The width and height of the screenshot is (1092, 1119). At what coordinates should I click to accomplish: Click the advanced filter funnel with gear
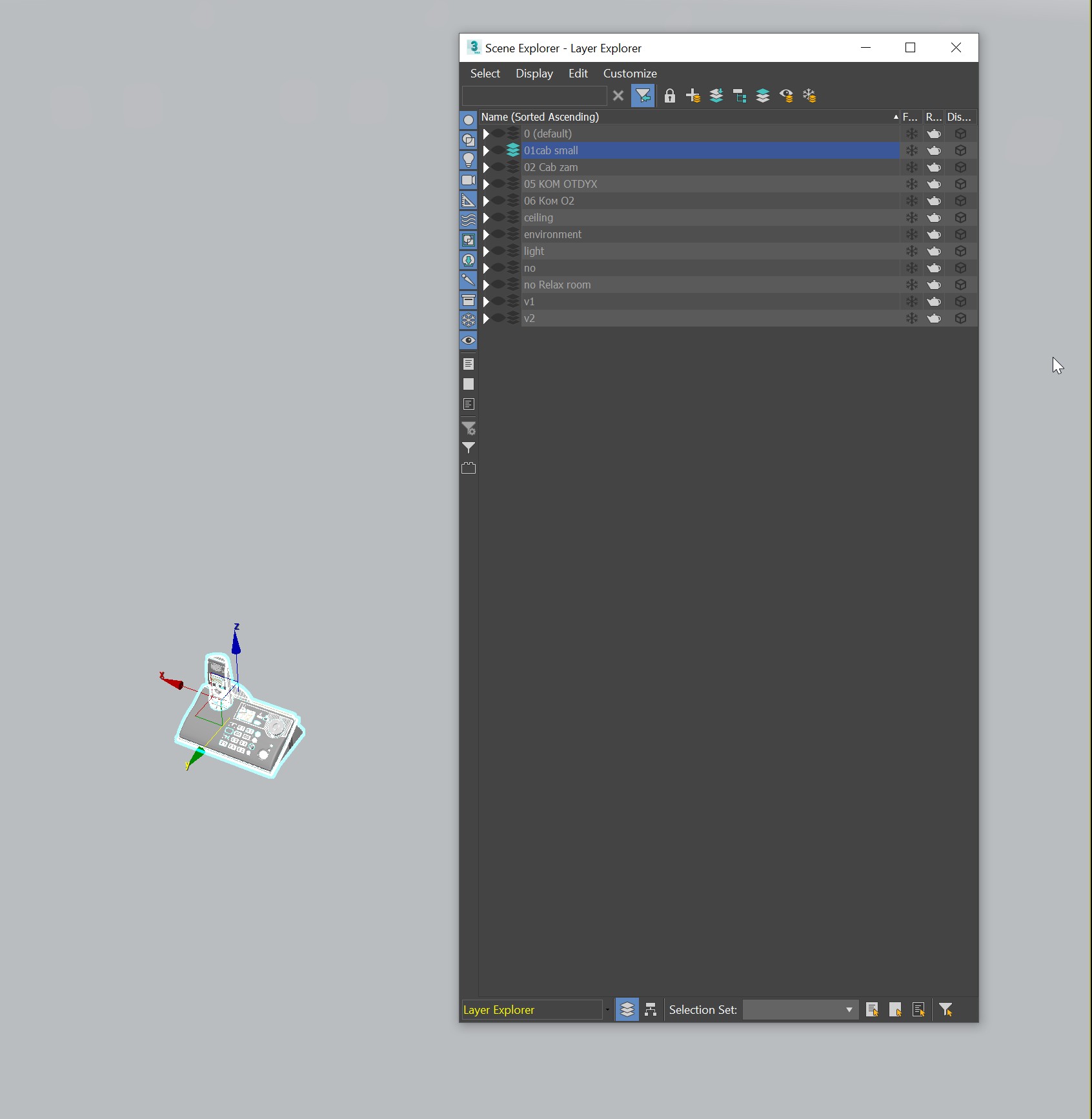(x=469, y=428)
